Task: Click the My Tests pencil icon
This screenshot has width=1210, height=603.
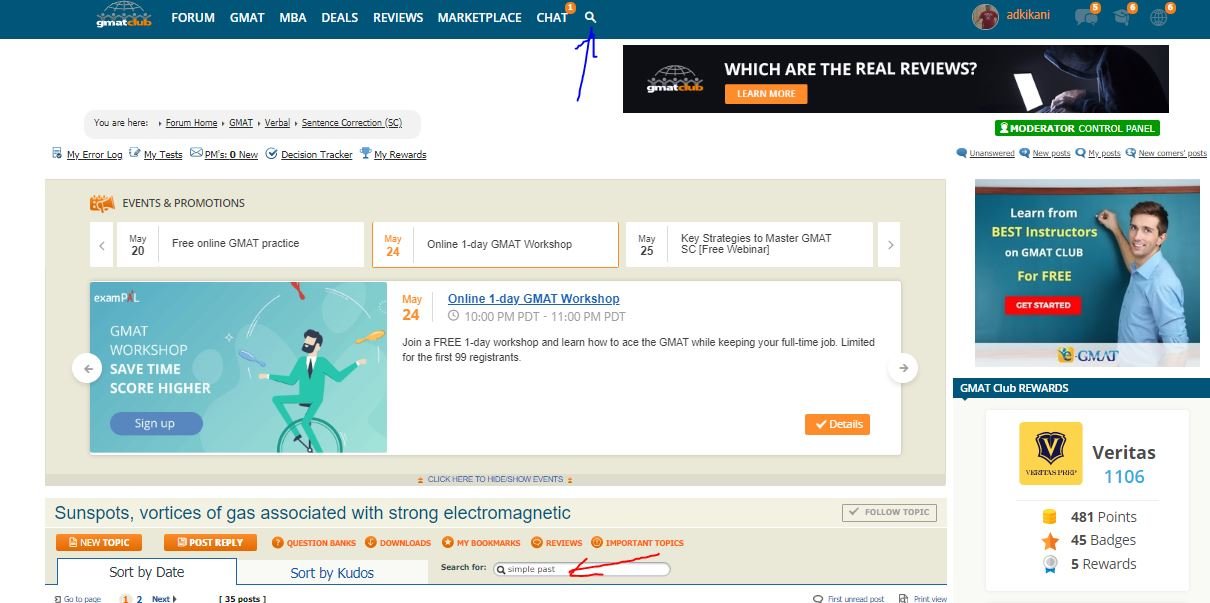Action: tap(135, 153)
